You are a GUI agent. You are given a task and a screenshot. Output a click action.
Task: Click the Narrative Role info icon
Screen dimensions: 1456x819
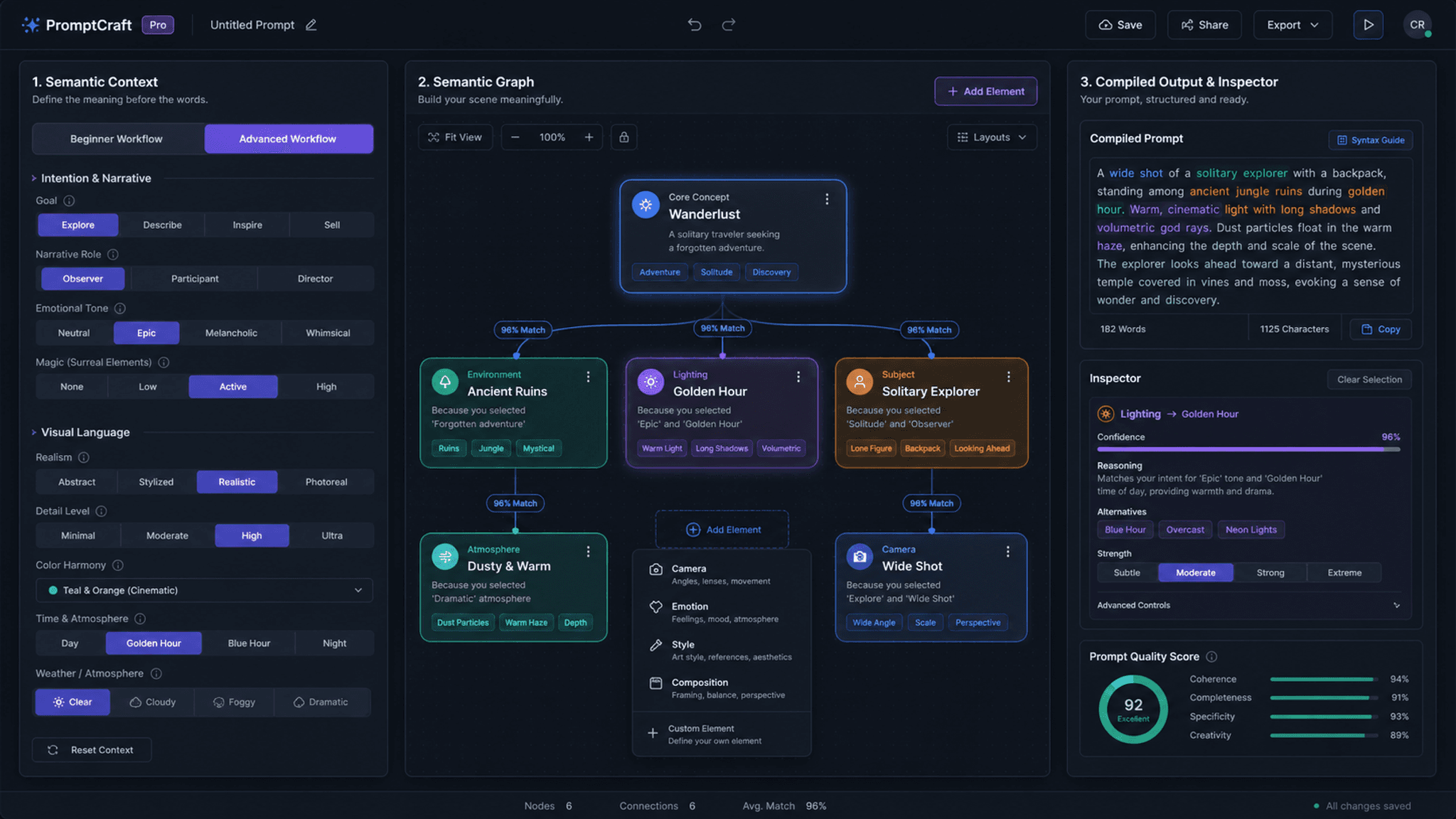(x=113, y=255)
